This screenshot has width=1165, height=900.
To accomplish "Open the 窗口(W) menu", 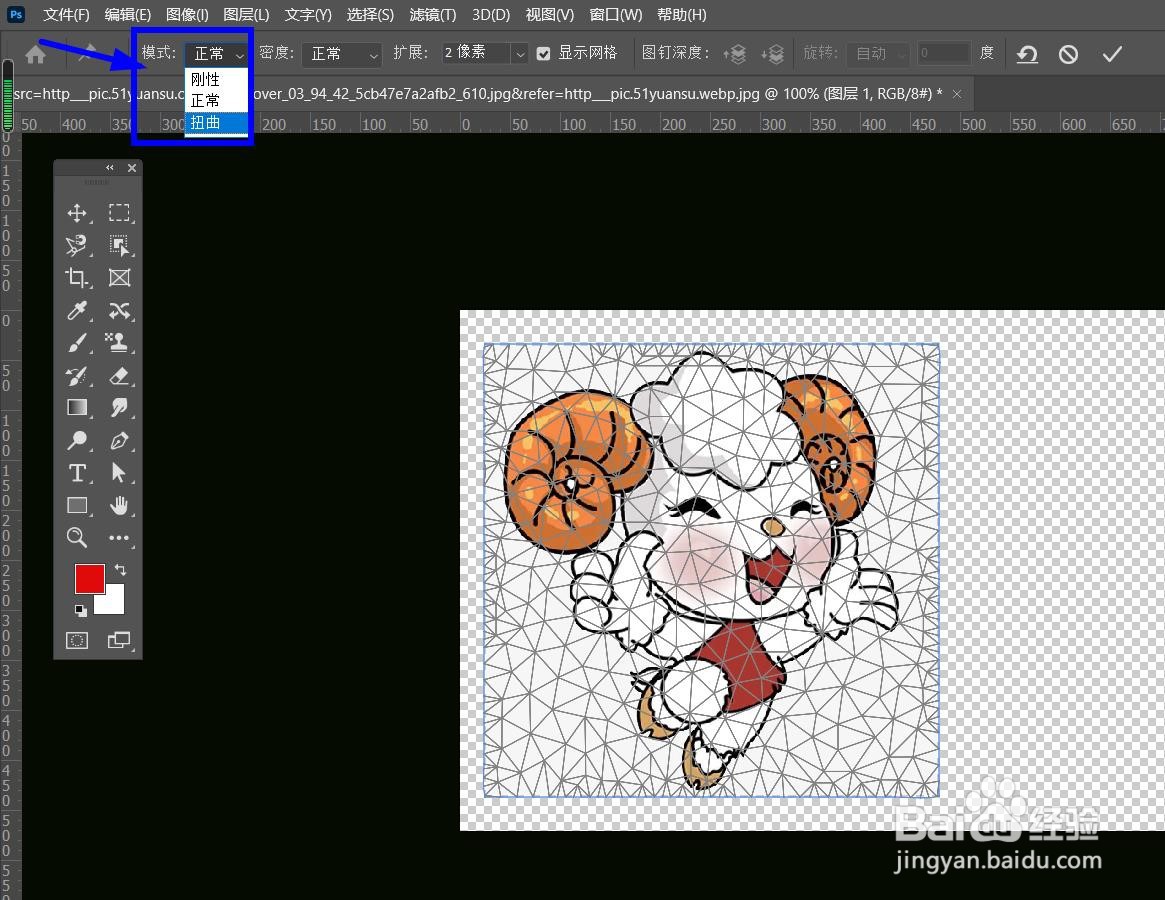I will (616, 15).
